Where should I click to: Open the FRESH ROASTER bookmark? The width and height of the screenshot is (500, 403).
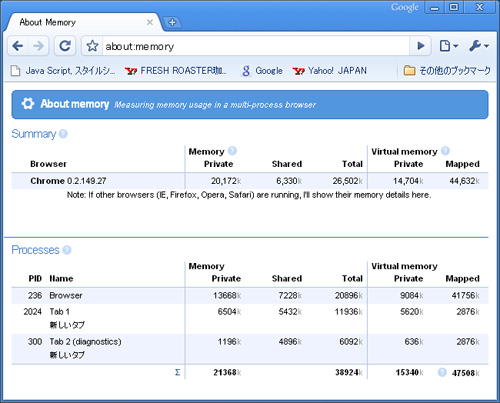(x=176, y=71)
